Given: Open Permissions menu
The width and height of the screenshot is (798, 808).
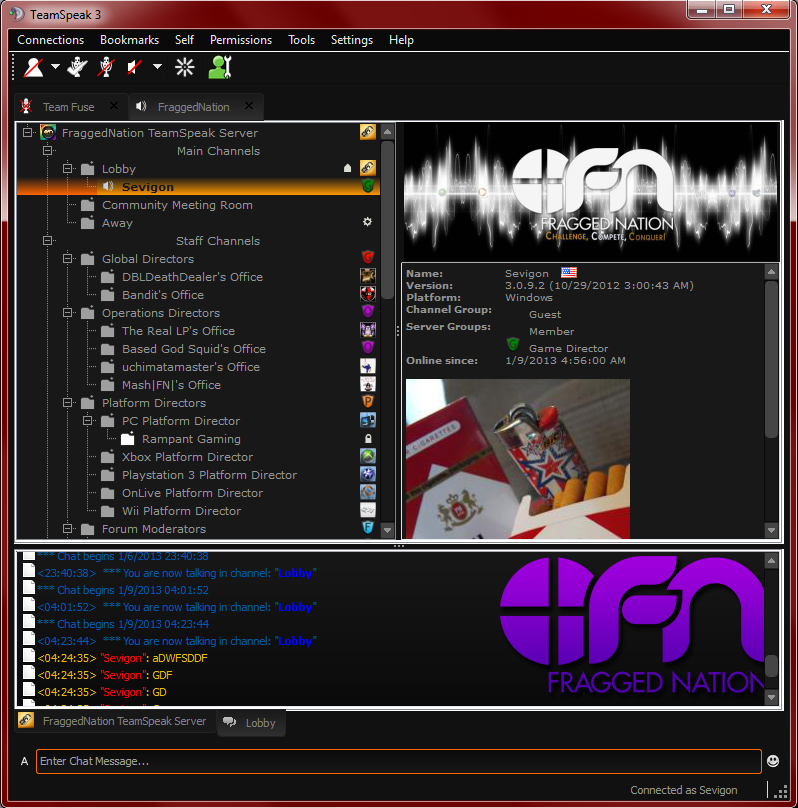Looking at the screenshot, I should tap(241, 40).
